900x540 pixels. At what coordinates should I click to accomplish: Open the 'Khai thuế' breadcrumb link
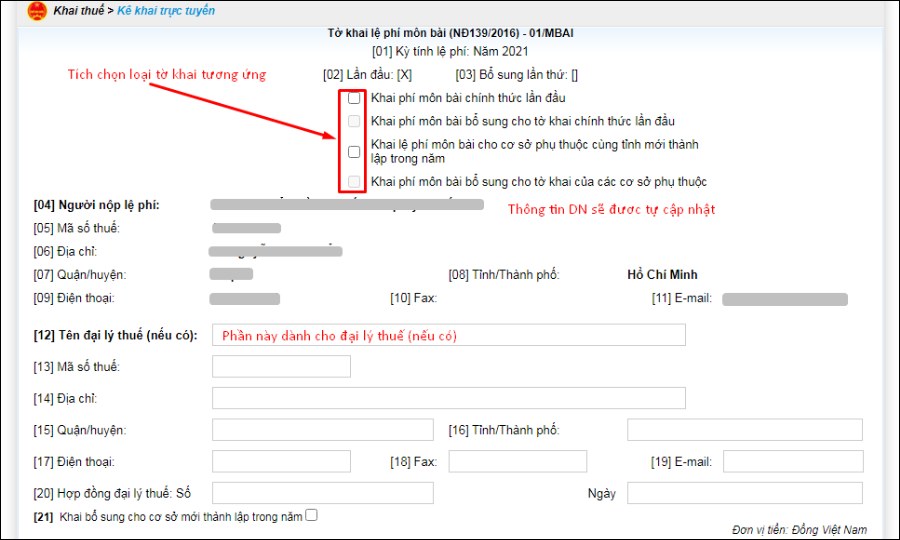[x=80, y=11]
